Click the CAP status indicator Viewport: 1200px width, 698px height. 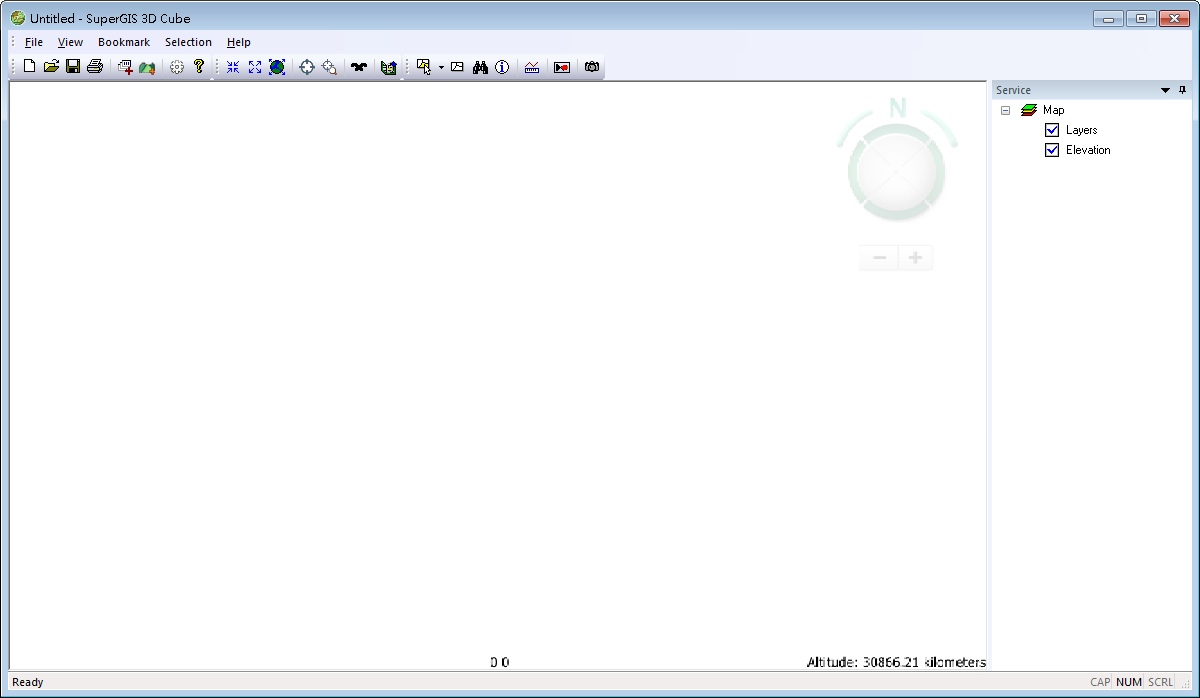click(1100, 682)
